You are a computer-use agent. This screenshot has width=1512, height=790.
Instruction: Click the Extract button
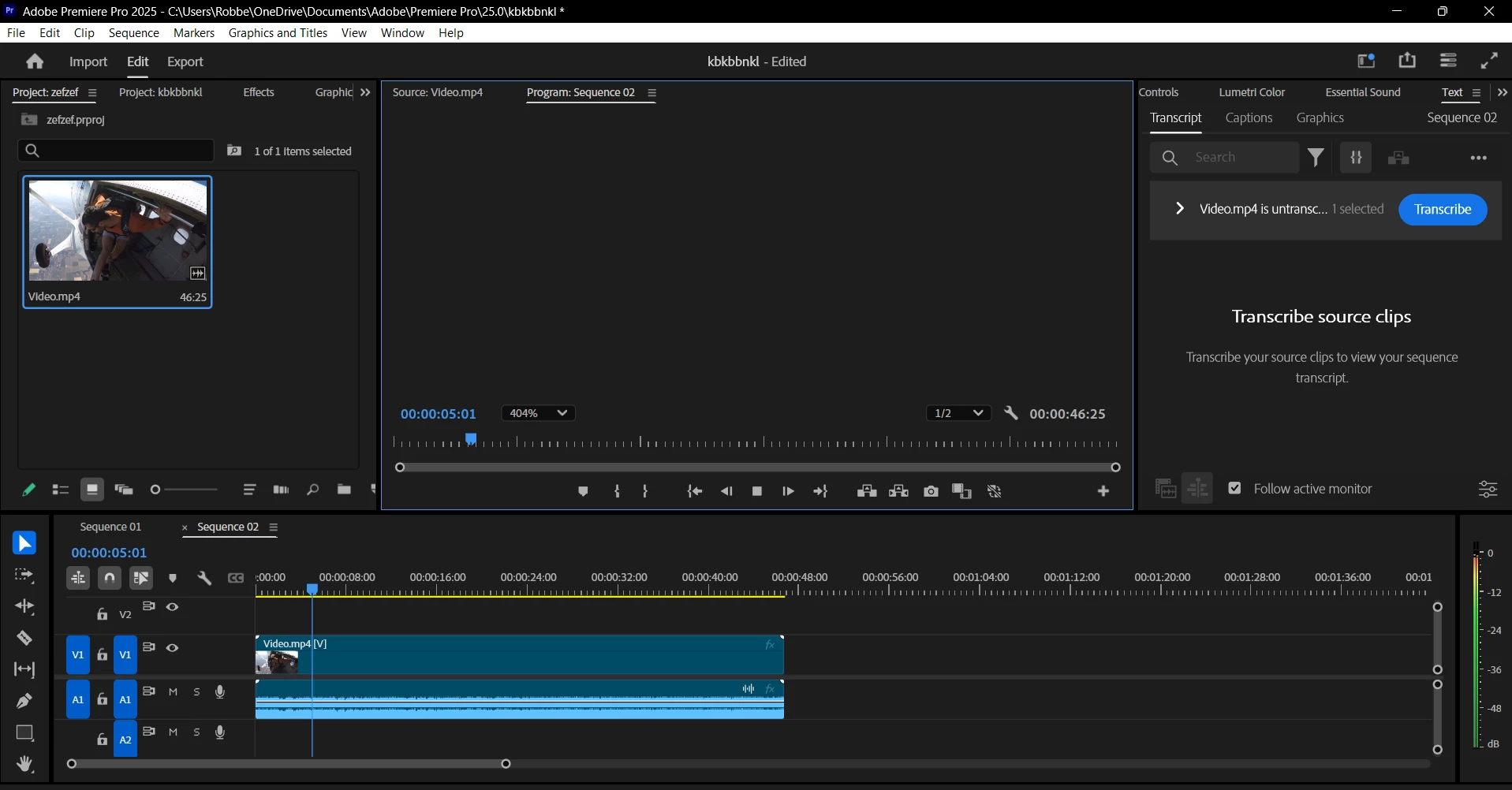(x=898, y=491)
